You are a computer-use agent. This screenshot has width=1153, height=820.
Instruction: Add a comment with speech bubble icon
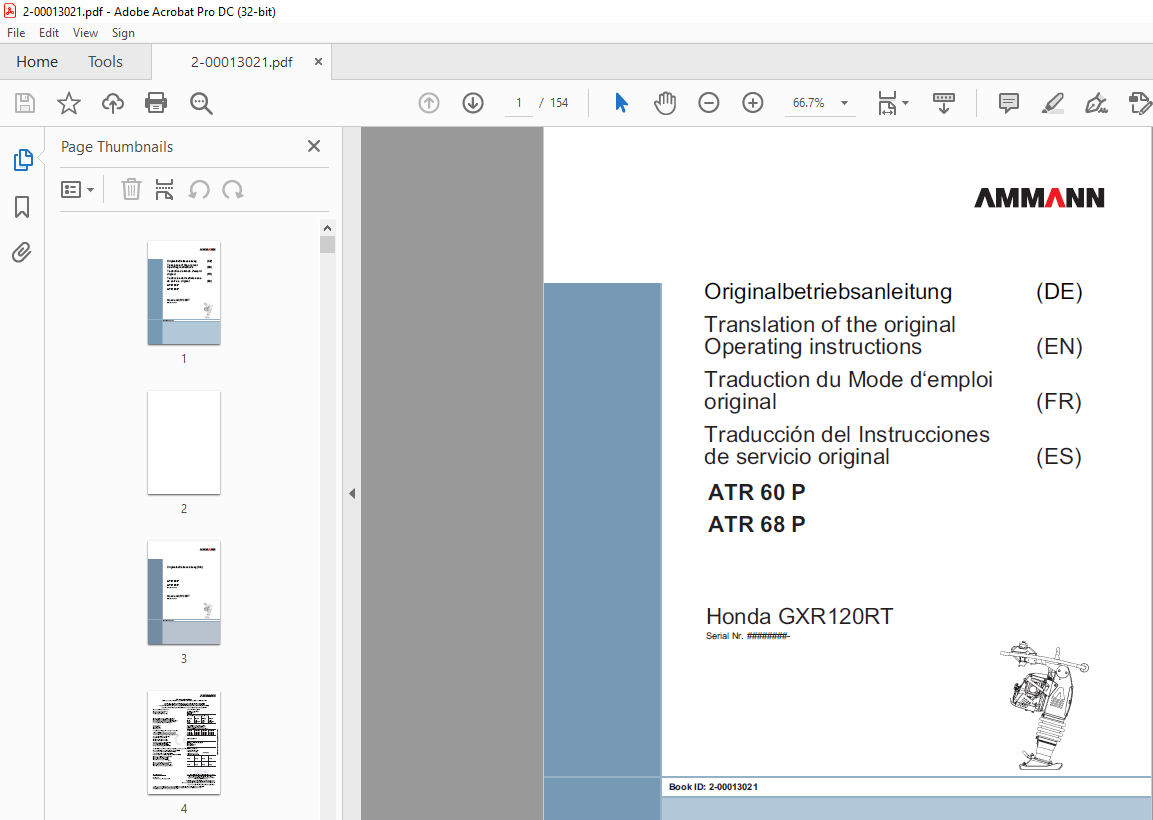click(1009, 103)
